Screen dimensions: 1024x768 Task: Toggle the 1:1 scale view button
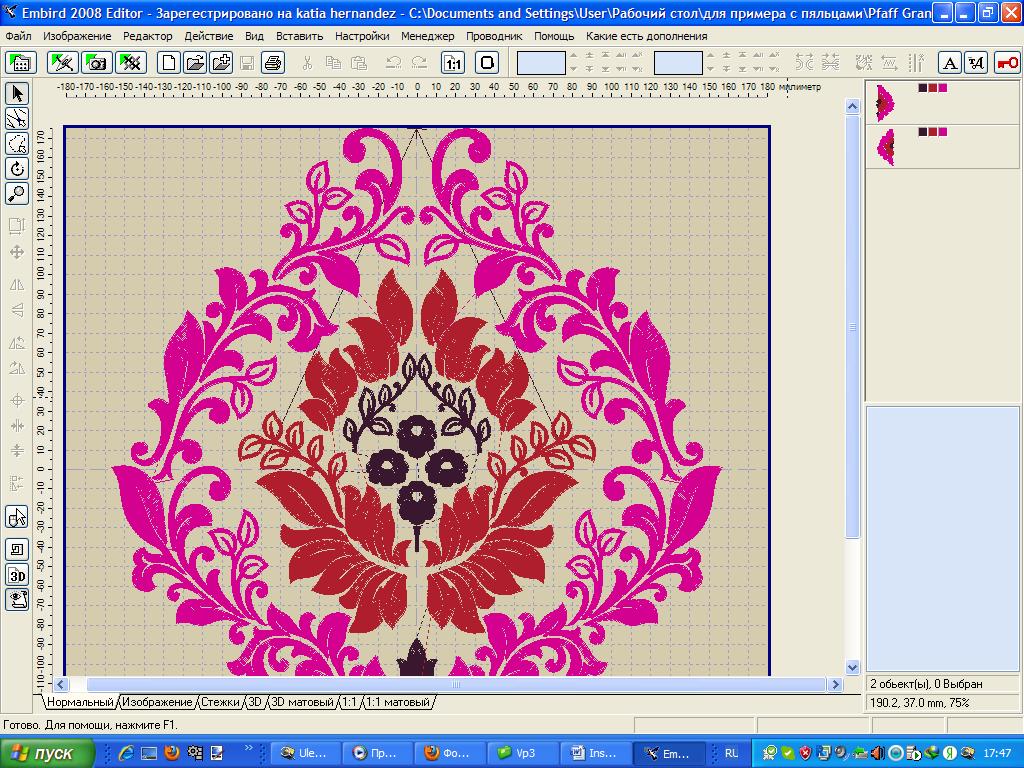click(454, 63)
